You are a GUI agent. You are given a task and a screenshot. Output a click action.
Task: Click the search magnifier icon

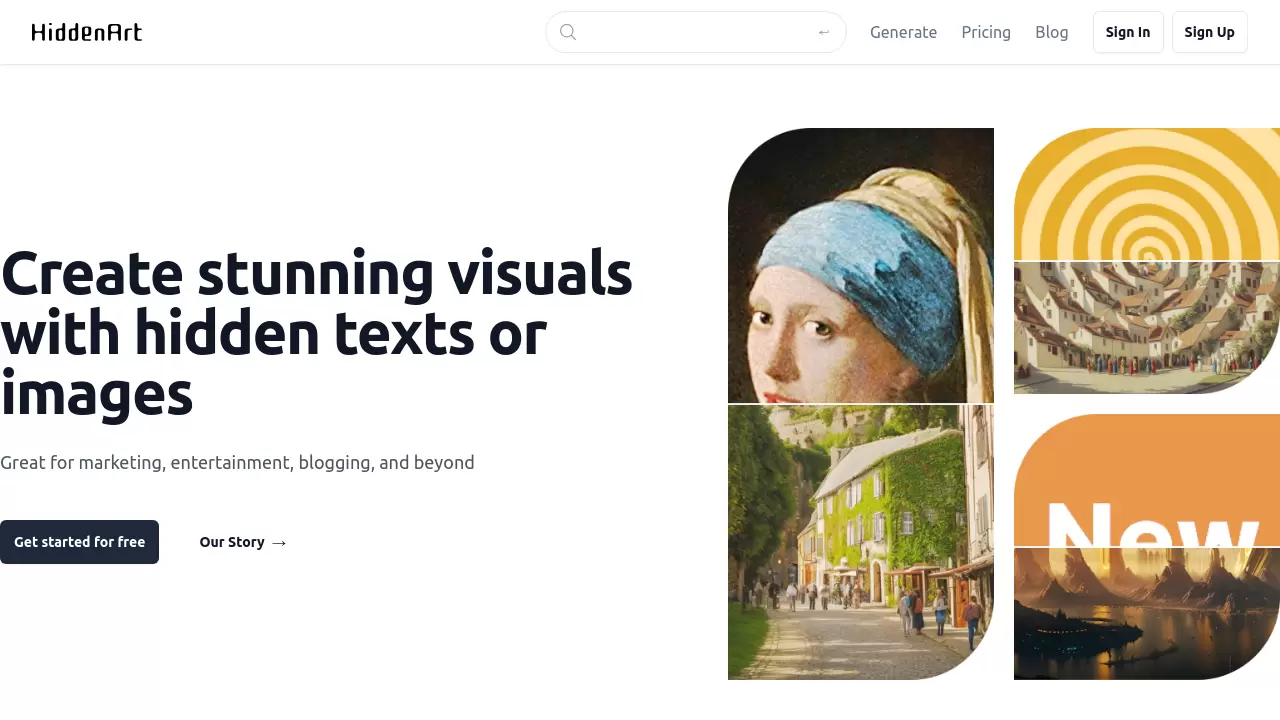click(568, 32)
